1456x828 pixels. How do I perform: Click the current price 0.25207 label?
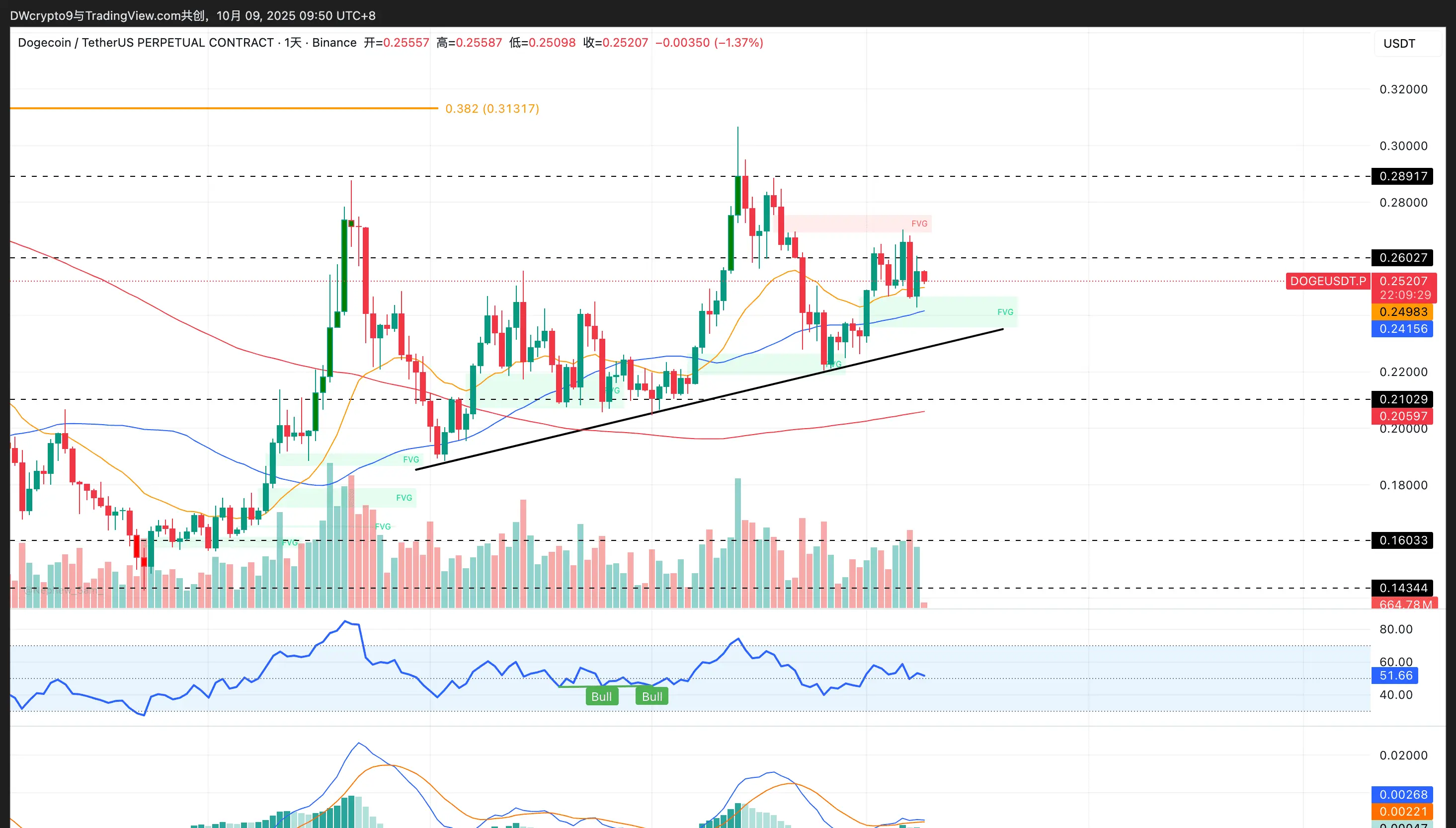coord(1403,281)
